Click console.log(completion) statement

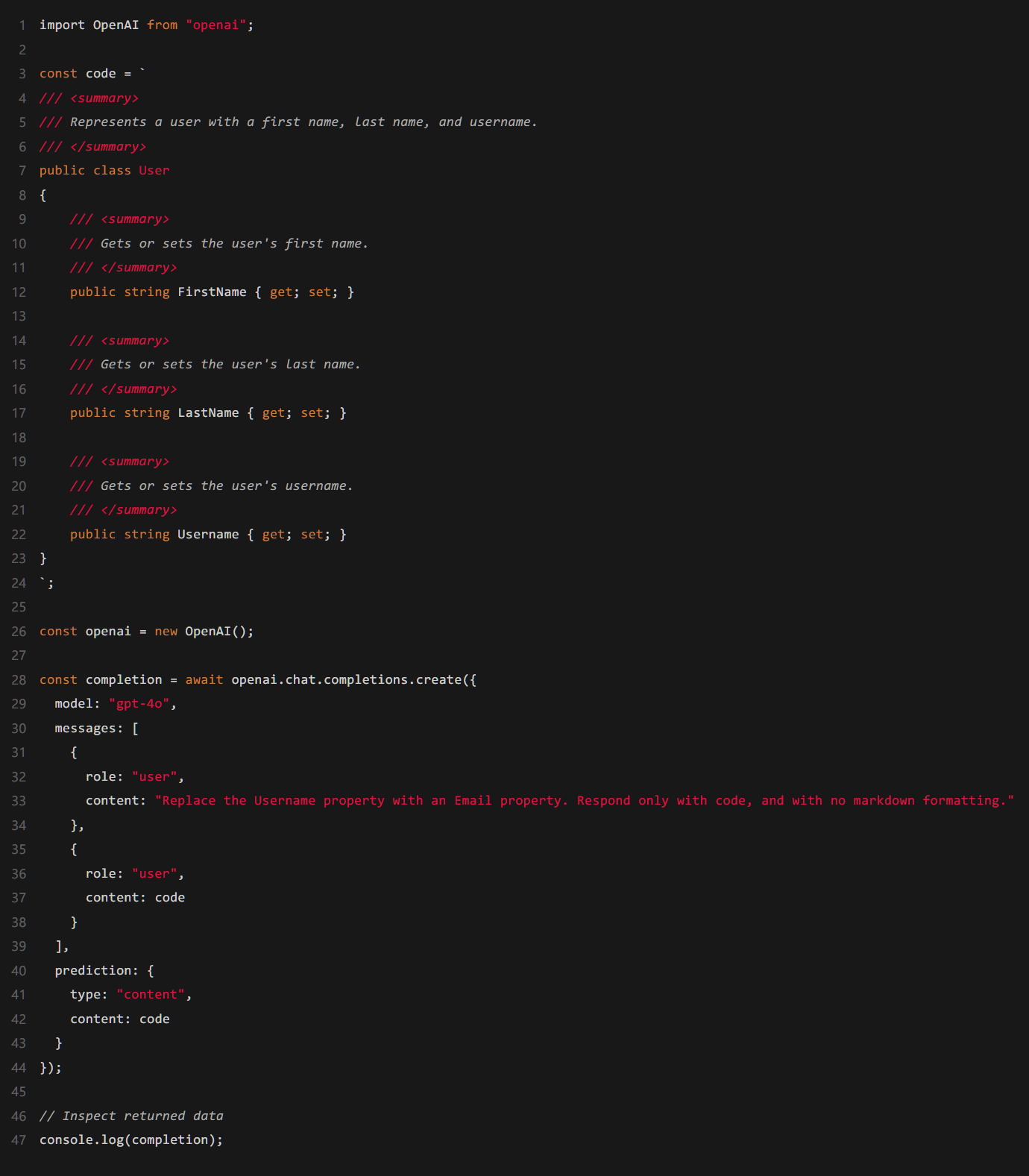click(x=130, y=1140)
